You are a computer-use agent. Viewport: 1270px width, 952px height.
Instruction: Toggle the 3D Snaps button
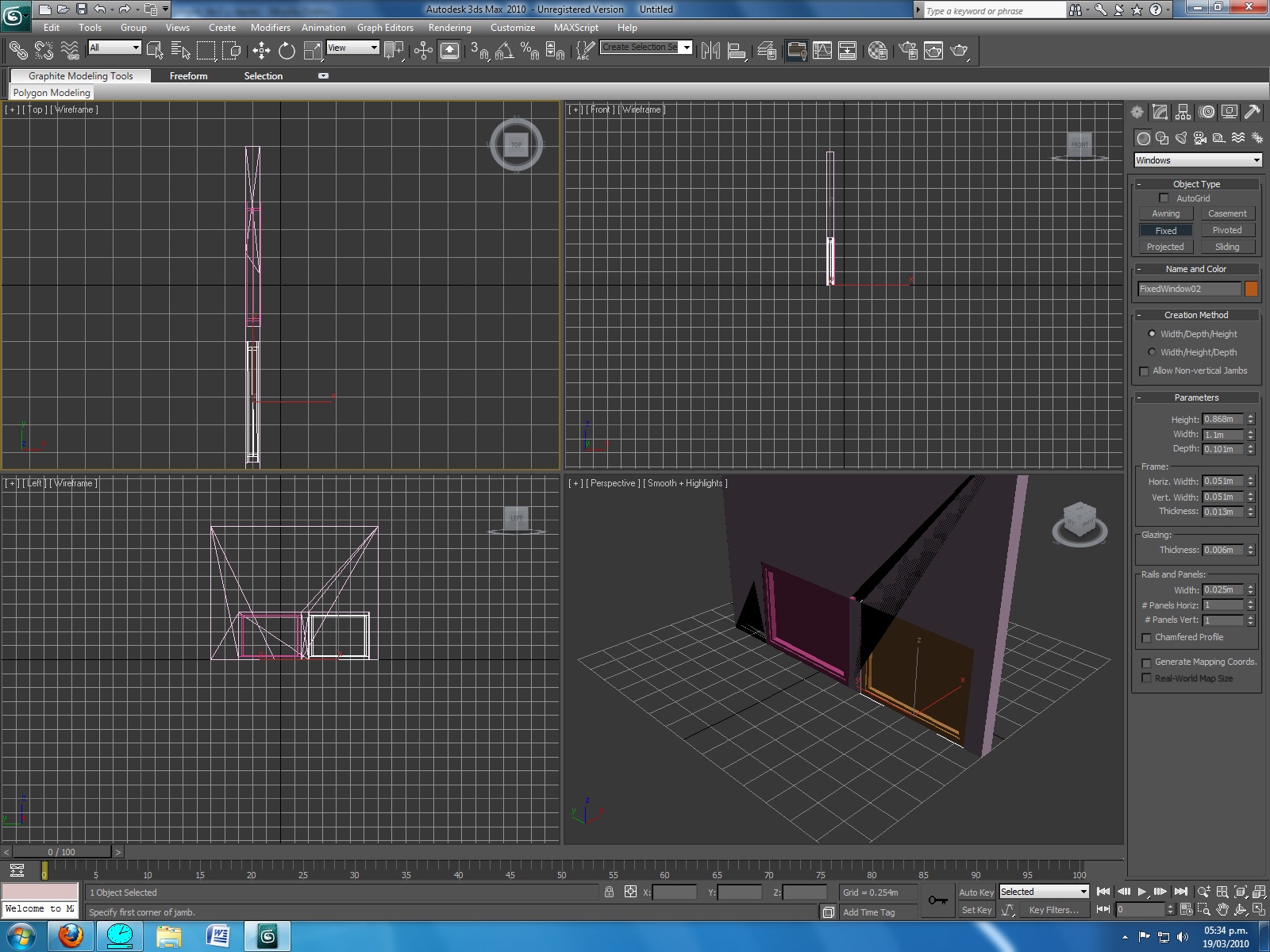(479, 51)
